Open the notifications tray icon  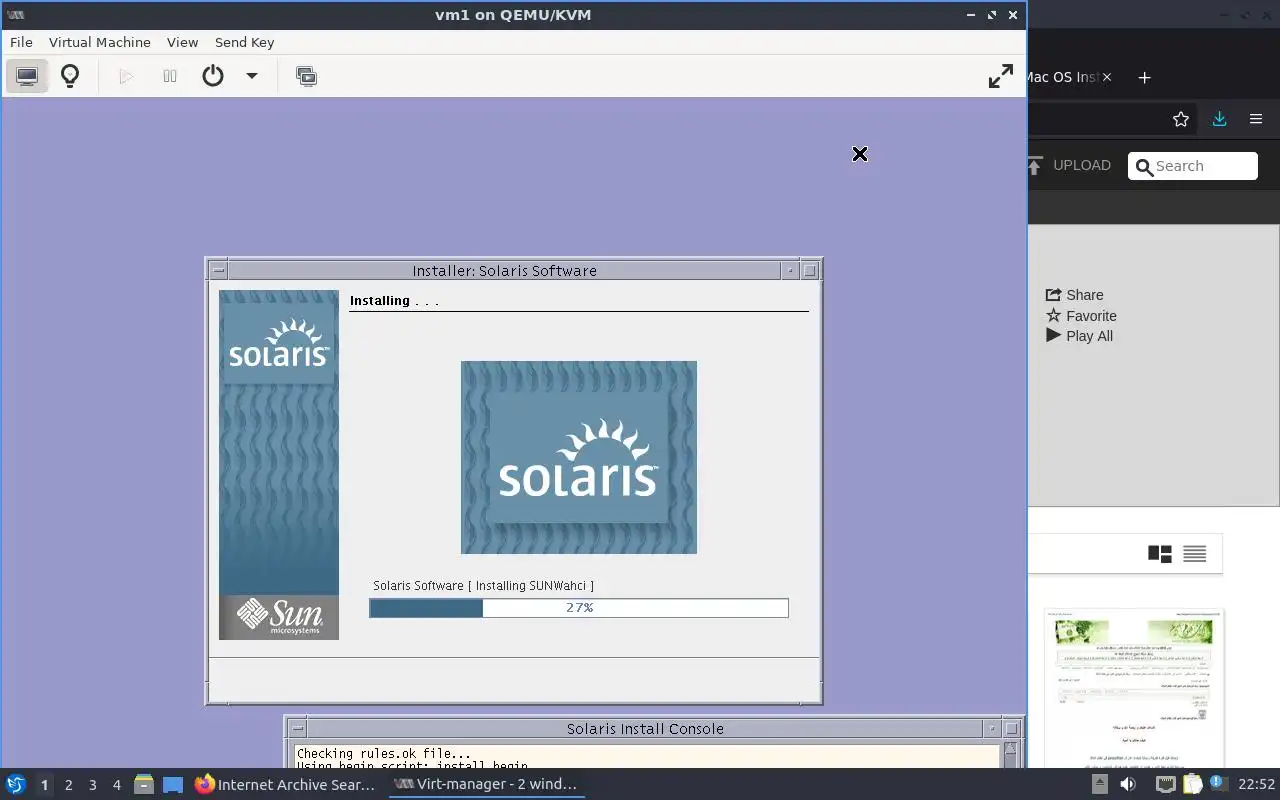coord(1218,785)
